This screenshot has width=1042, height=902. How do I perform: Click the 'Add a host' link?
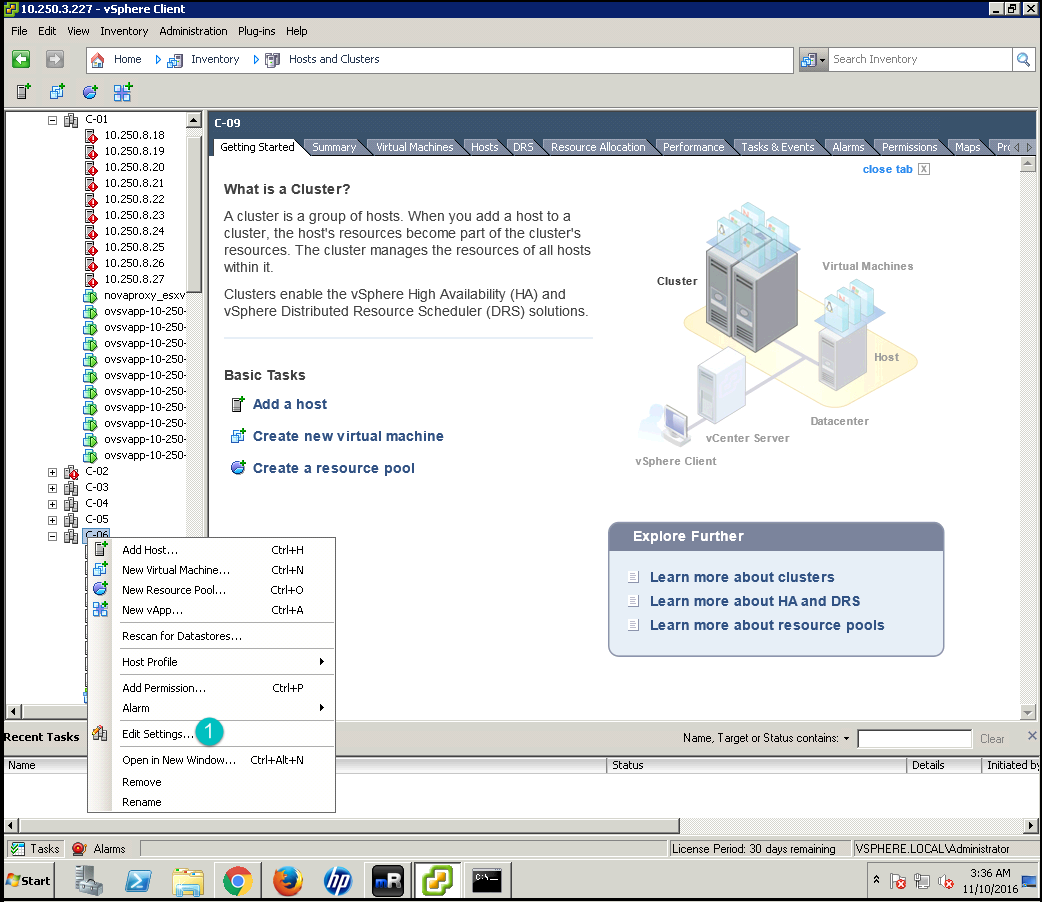[x=289, y=404]
